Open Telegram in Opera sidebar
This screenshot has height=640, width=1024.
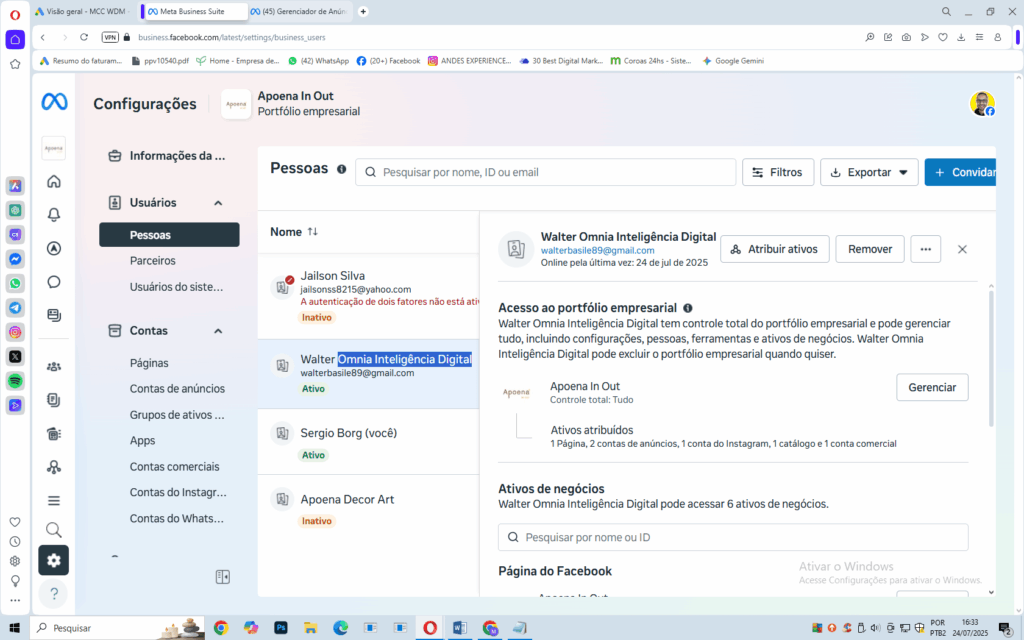[x=15, y=308]
